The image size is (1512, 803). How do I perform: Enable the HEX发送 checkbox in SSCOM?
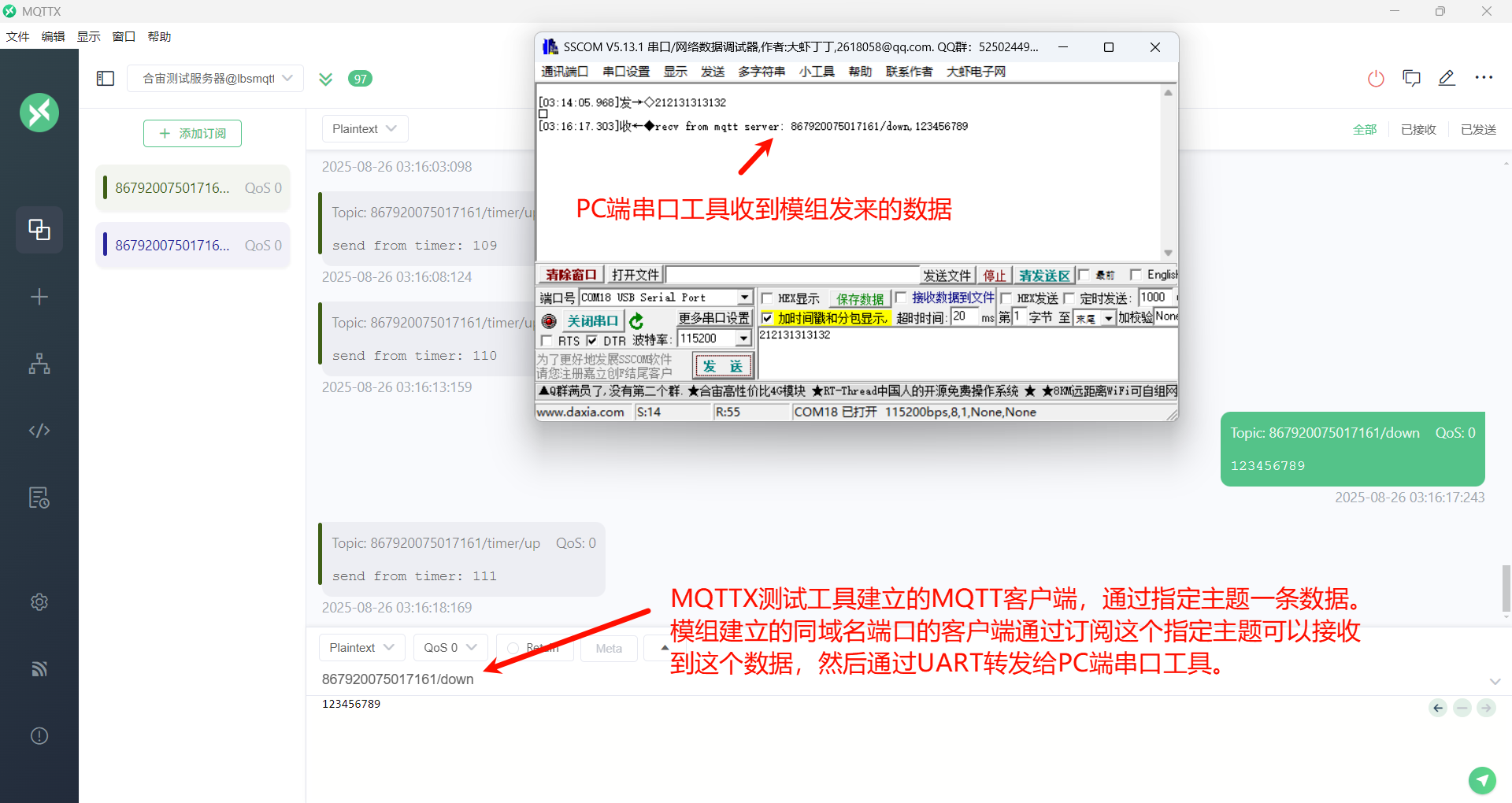(1006, 298)
